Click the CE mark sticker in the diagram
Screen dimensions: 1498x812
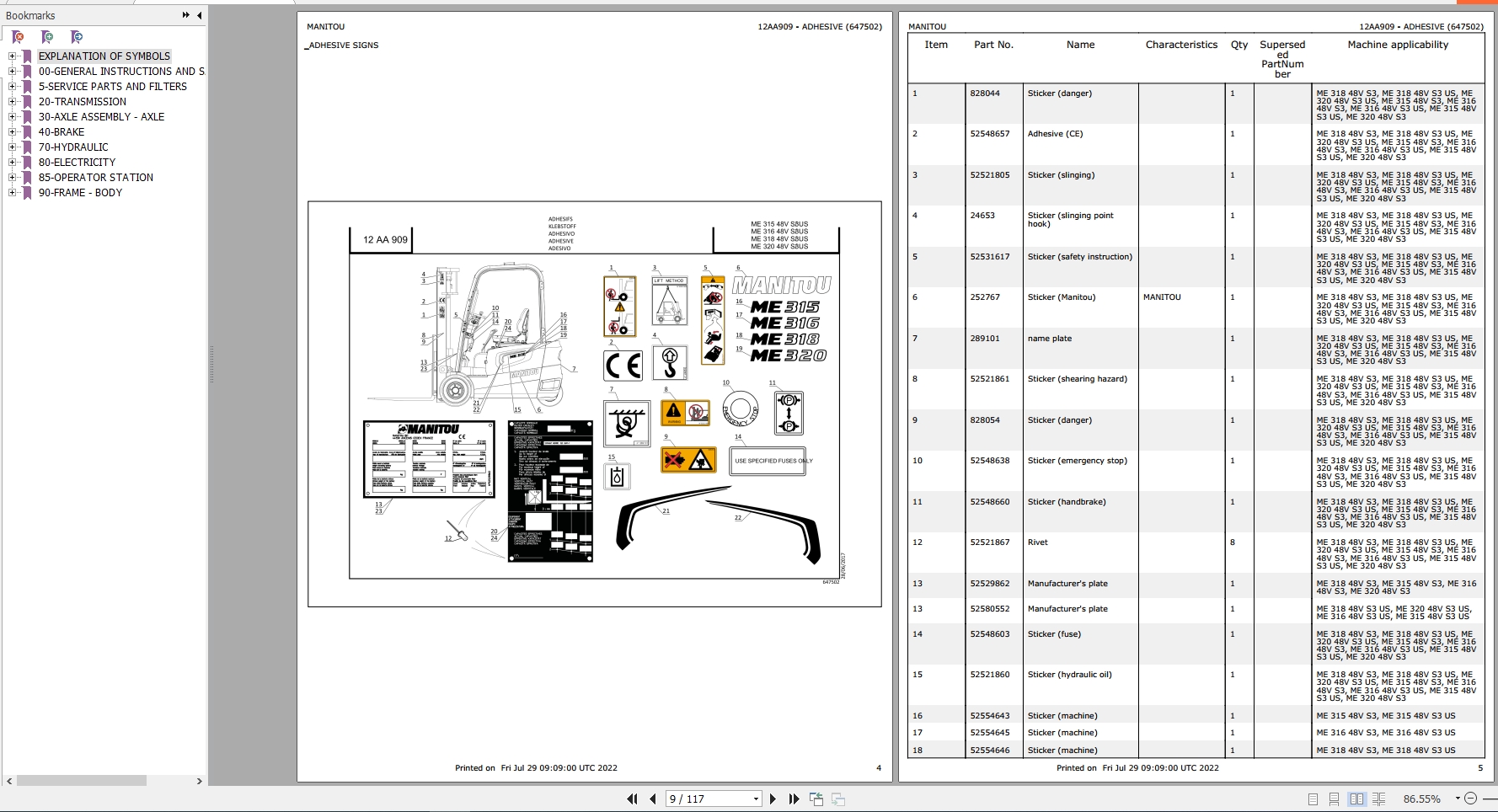623,366
